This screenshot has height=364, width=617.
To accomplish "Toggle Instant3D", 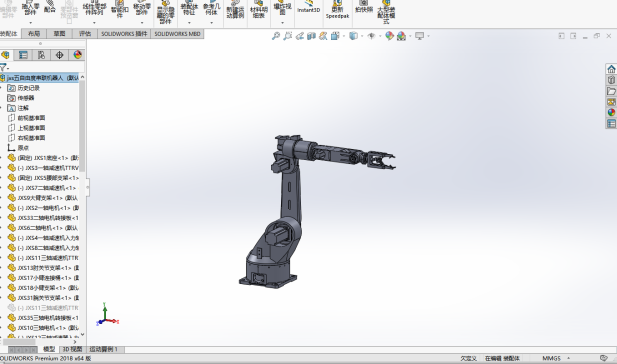I will point(308,7).
